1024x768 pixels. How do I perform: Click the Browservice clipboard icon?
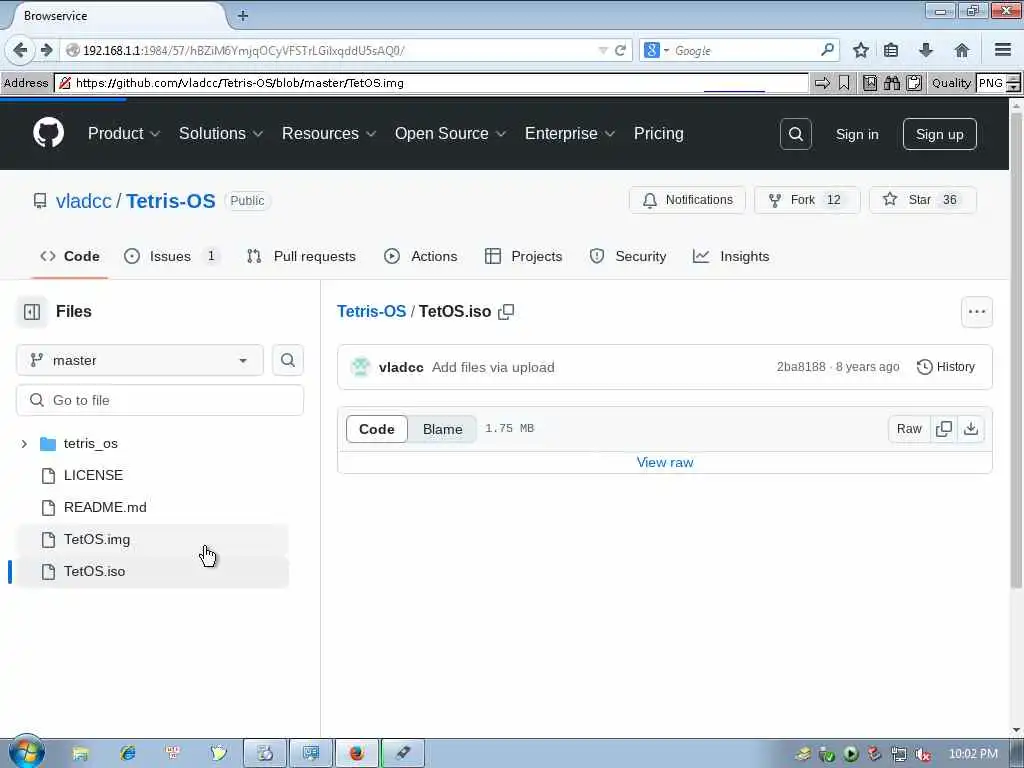pyautogui.click(x=914, y=83)
